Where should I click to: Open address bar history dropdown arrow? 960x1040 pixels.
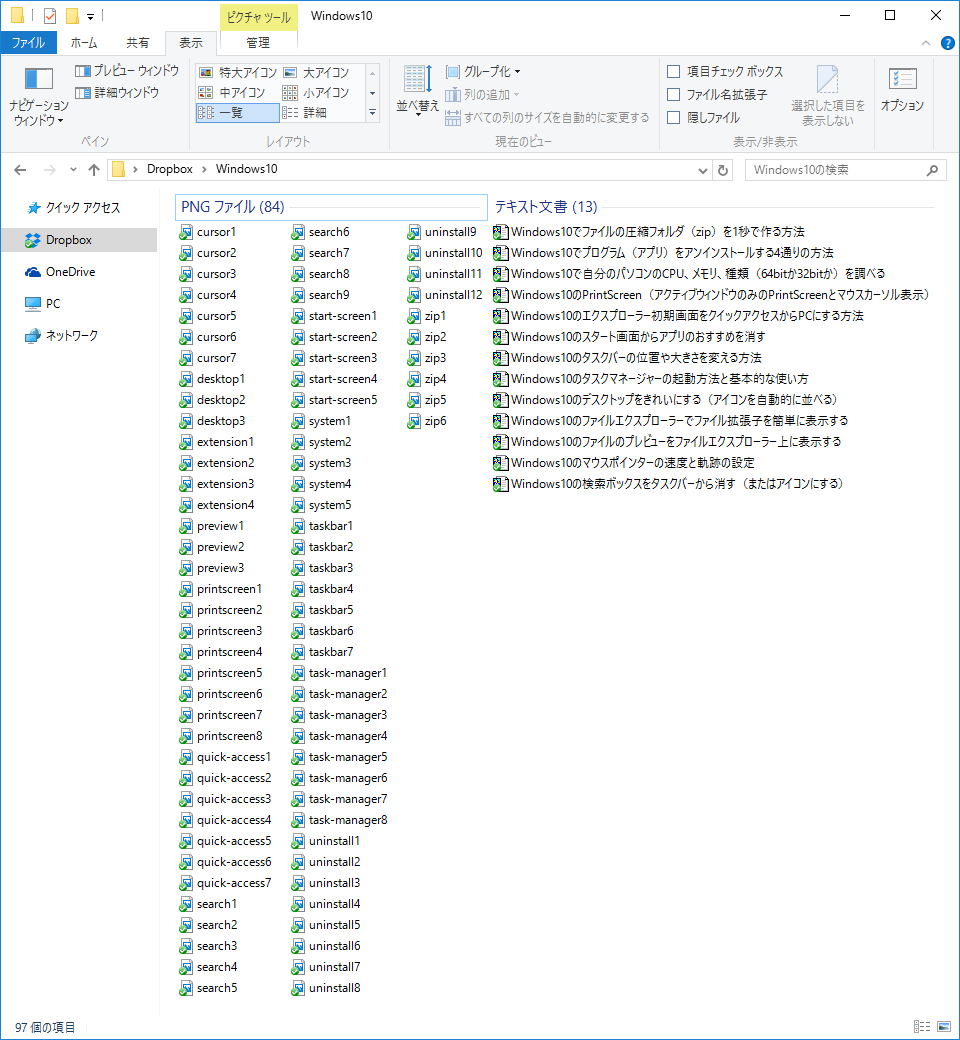coord(702,170)
